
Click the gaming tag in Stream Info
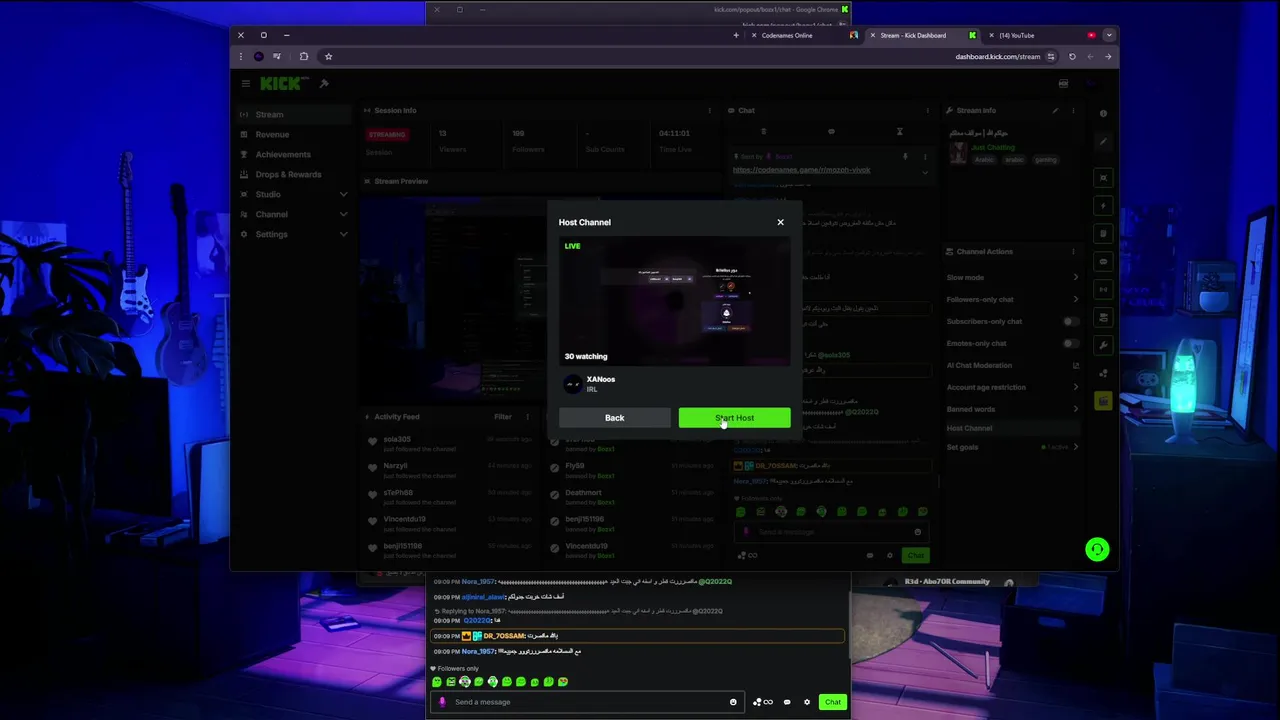[1045, 160]
